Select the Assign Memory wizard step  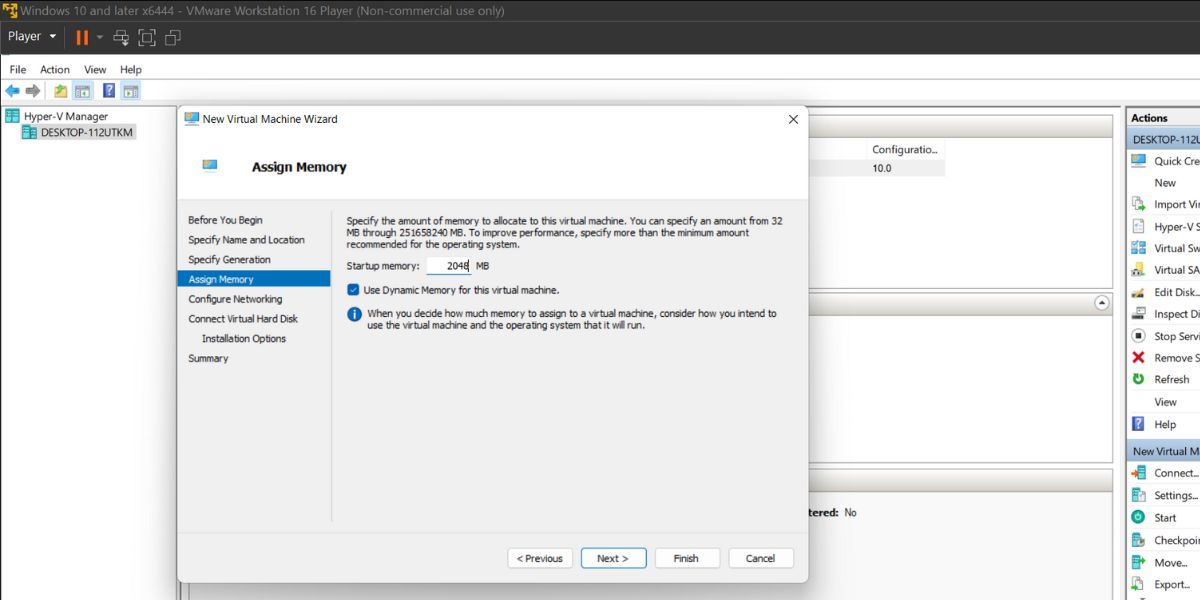[253, 279]
